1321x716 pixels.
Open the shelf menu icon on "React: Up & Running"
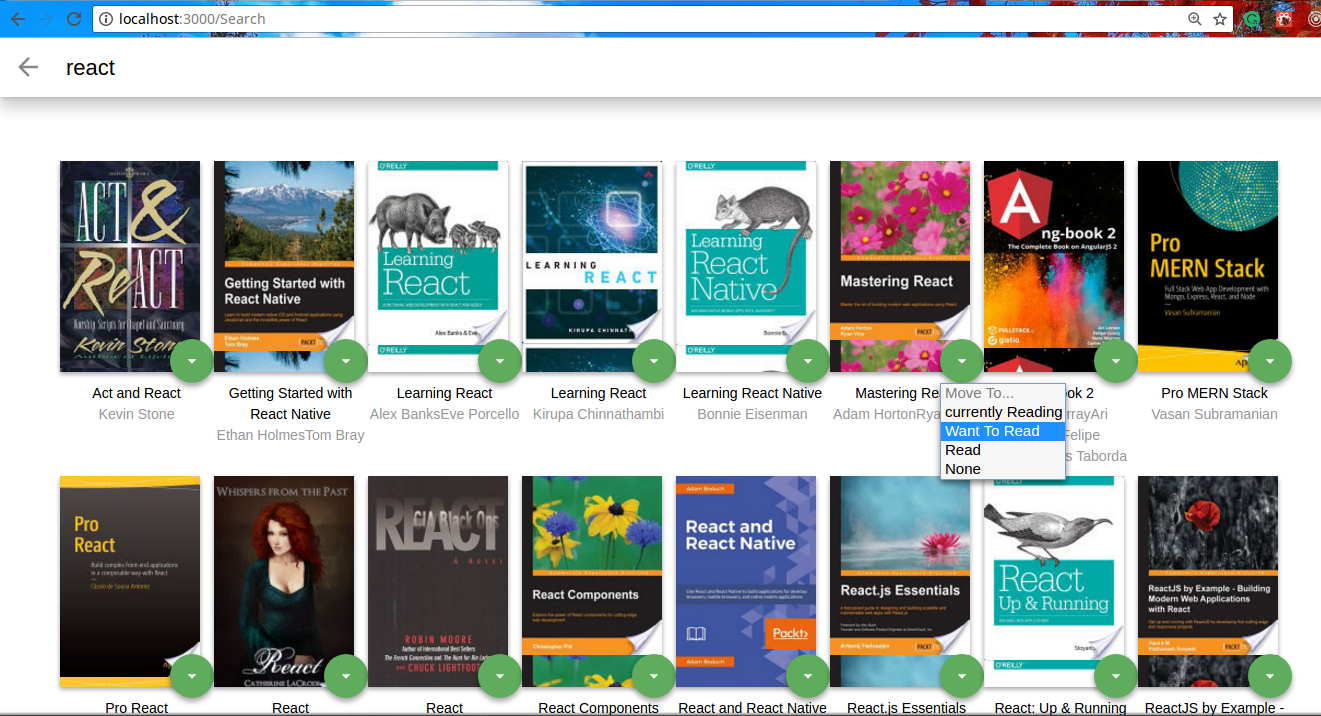(x=1116, y=676)
